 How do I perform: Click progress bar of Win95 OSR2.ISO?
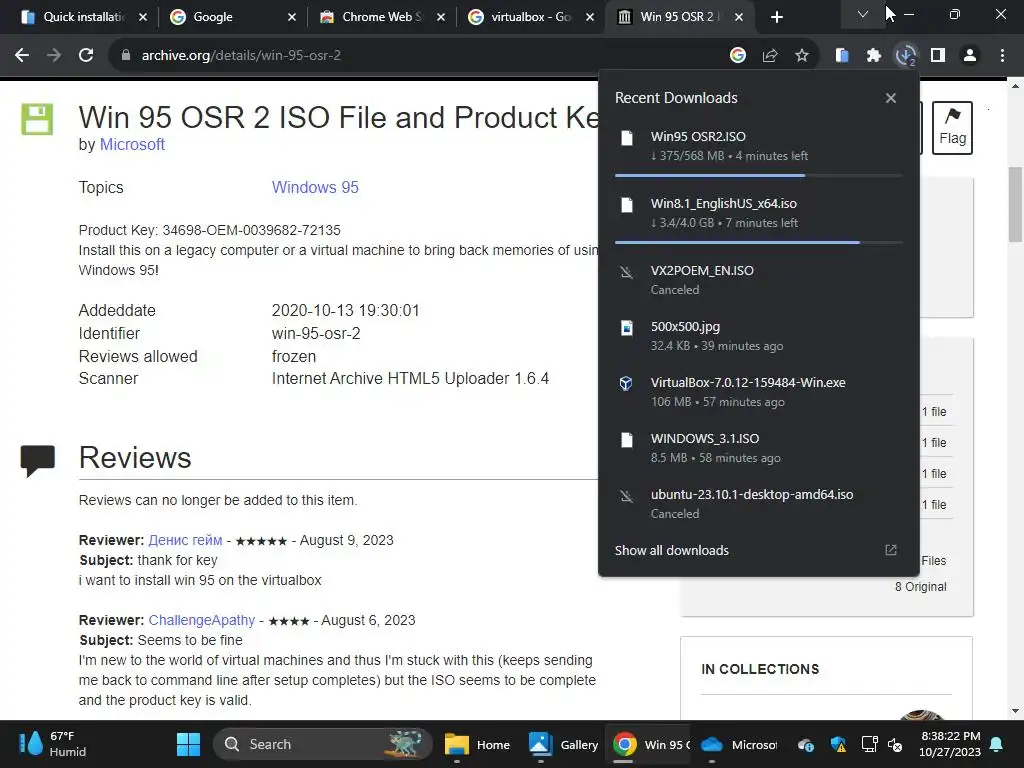pos(758,176)
